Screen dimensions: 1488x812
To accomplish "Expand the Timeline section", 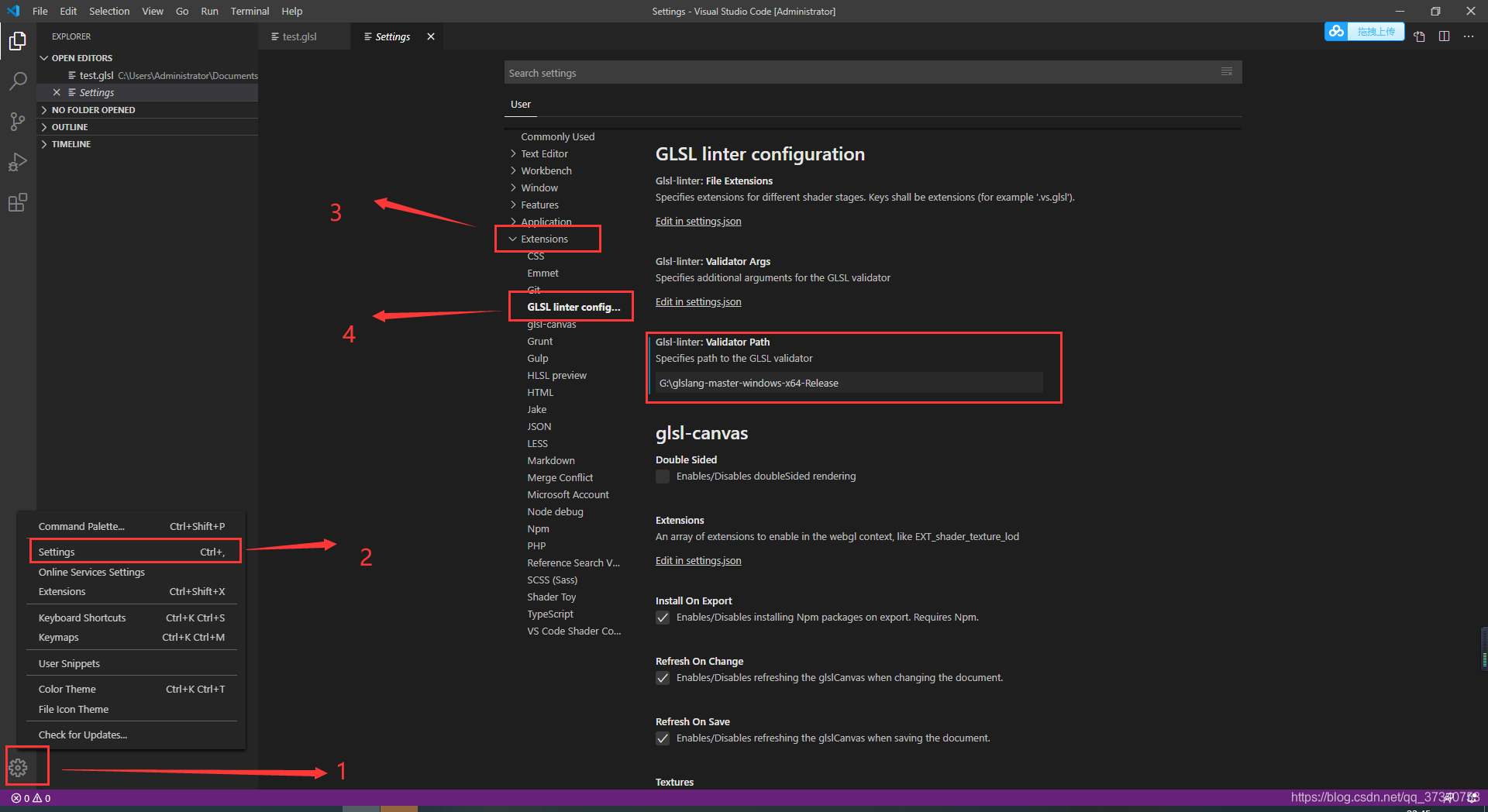I will coord(147,144).
